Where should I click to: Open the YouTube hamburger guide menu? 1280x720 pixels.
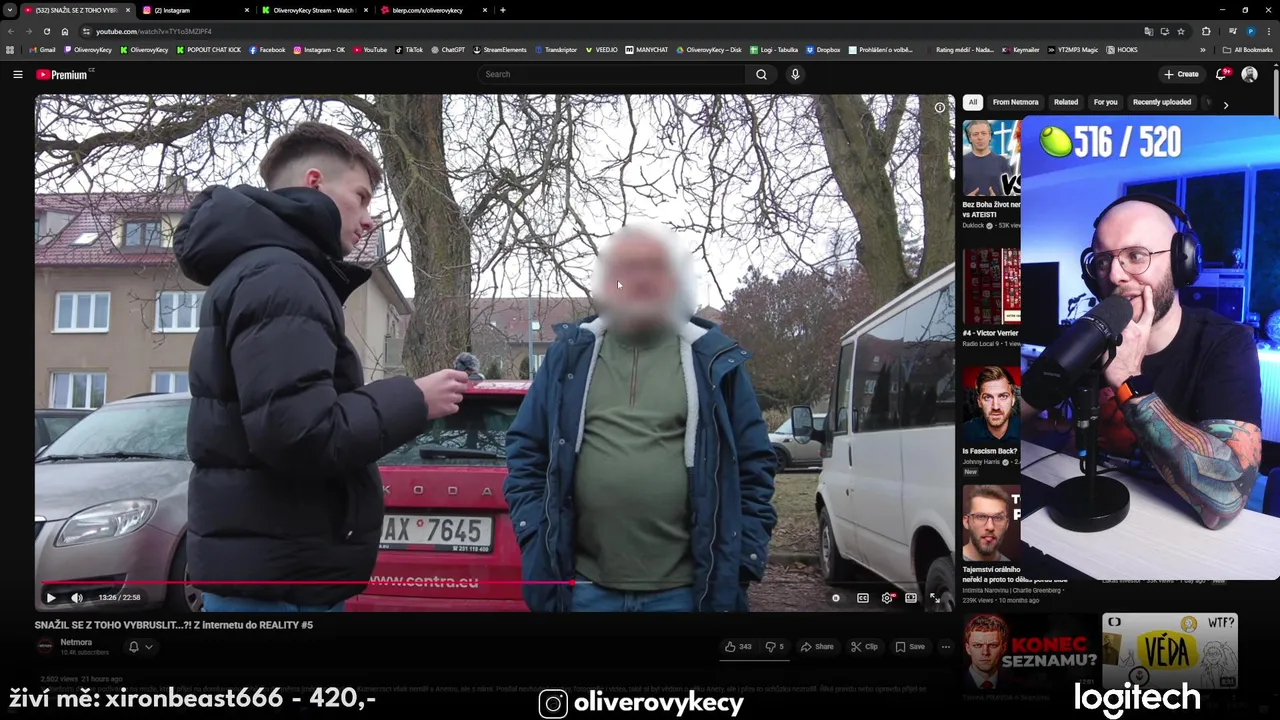[17, 74]
